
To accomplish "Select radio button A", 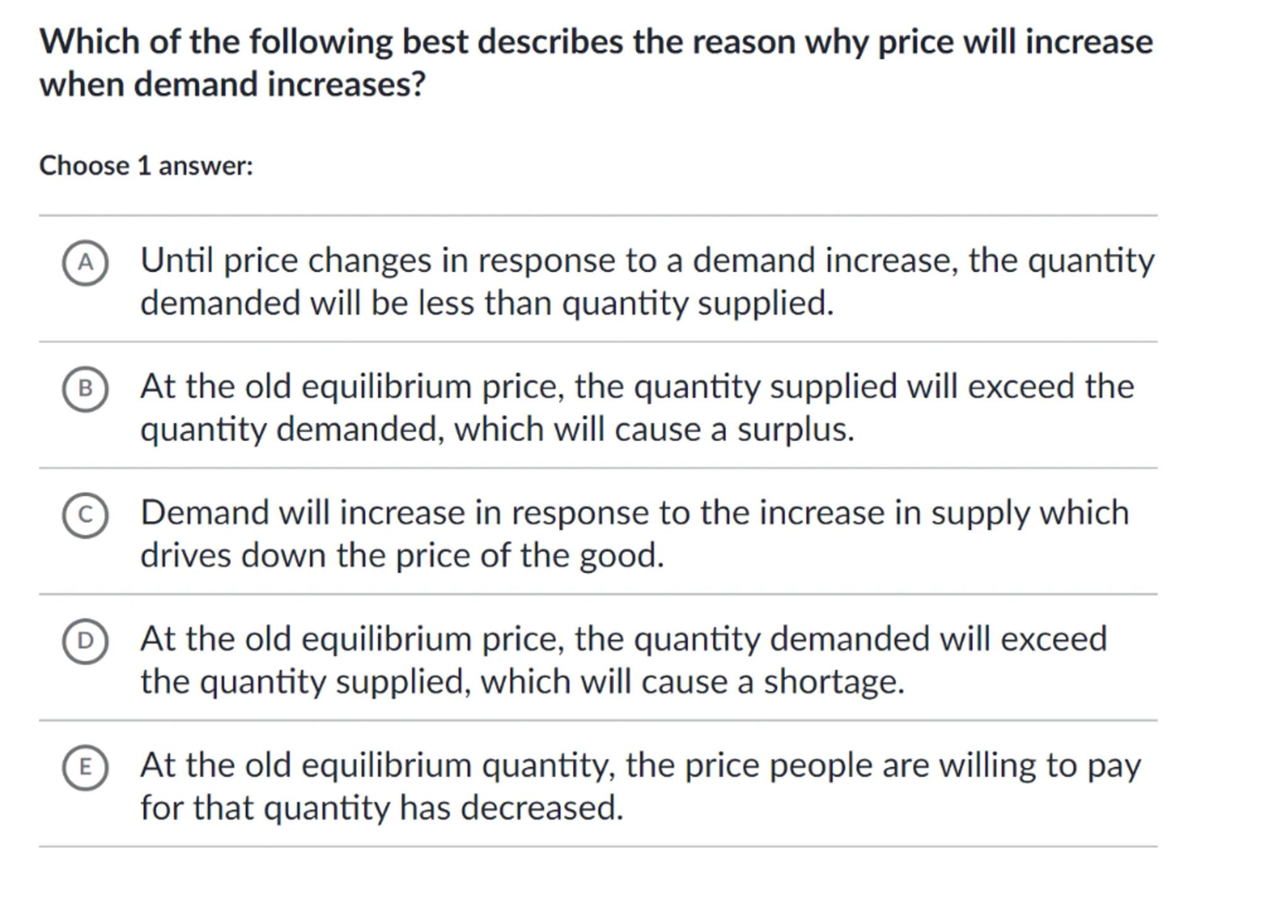I will [x=85, y=263].
